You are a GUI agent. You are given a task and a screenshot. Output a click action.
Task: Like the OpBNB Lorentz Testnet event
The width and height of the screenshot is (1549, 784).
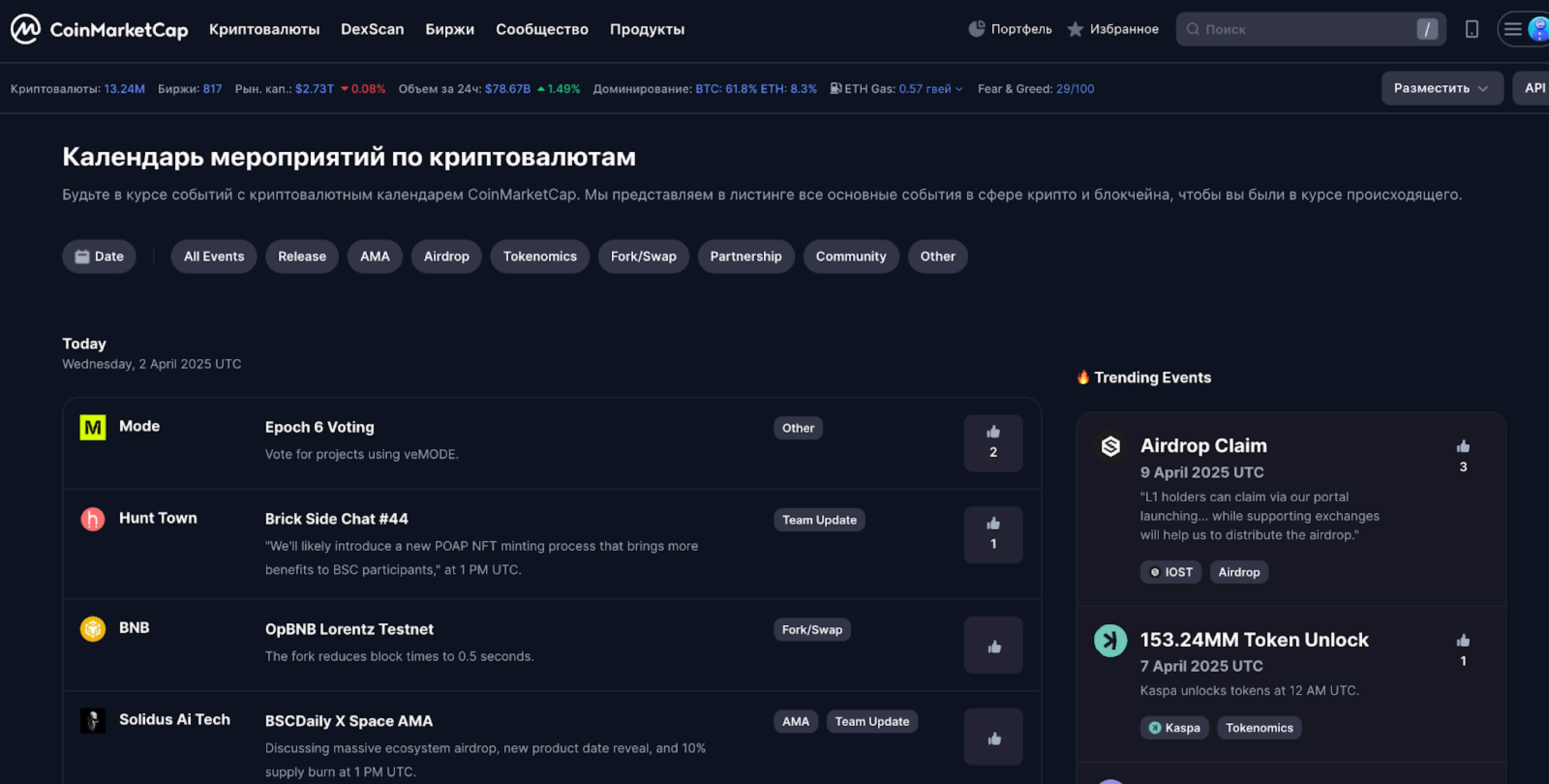click(993, 645)
